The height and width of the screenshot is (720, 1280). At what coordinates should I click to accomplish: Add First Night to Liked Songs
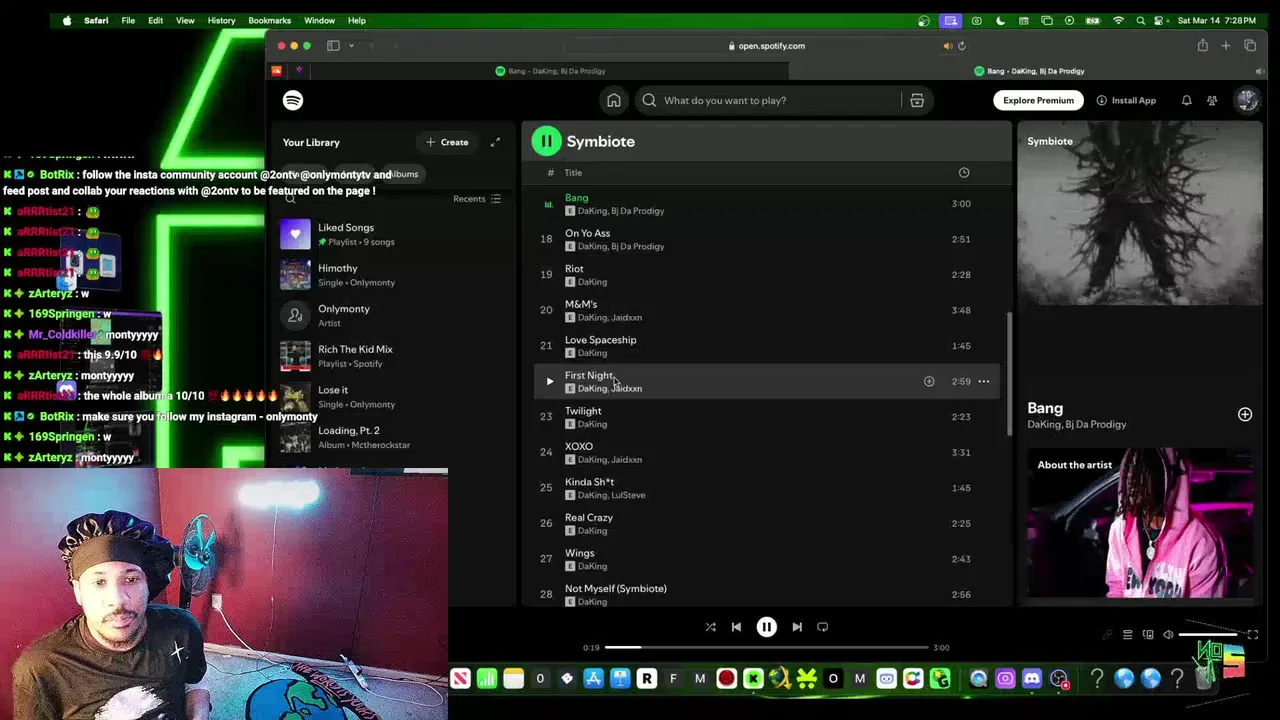point(929,381)
